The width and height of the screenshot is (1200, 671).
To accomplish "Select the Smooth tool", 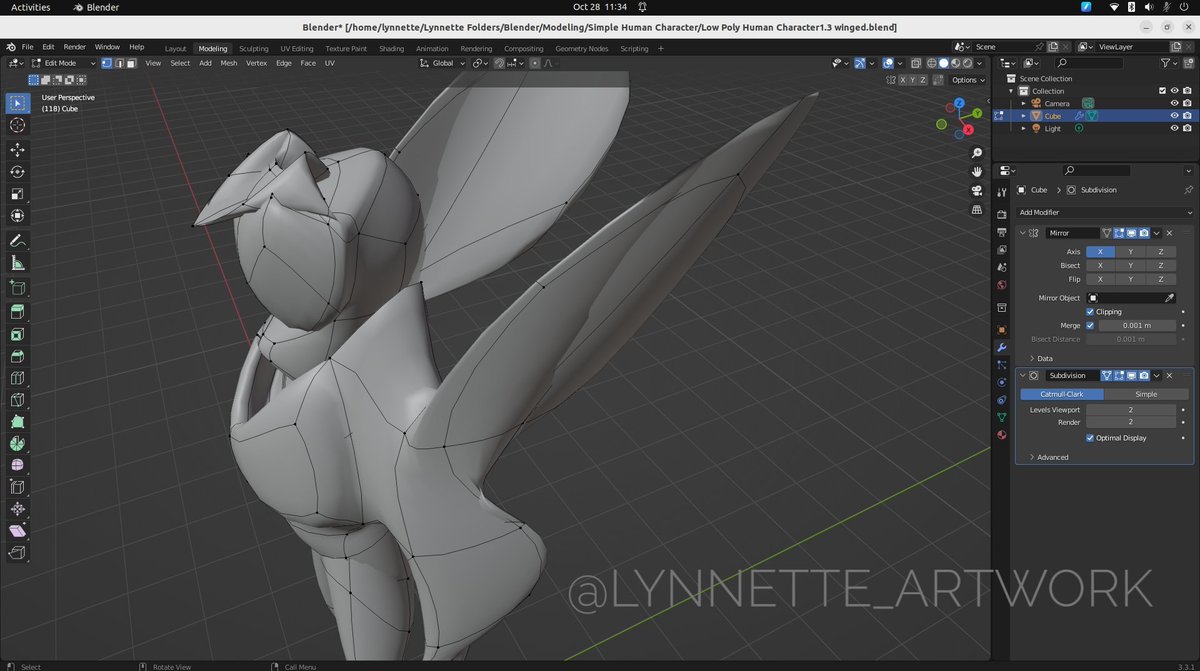I will click(17, 465).
